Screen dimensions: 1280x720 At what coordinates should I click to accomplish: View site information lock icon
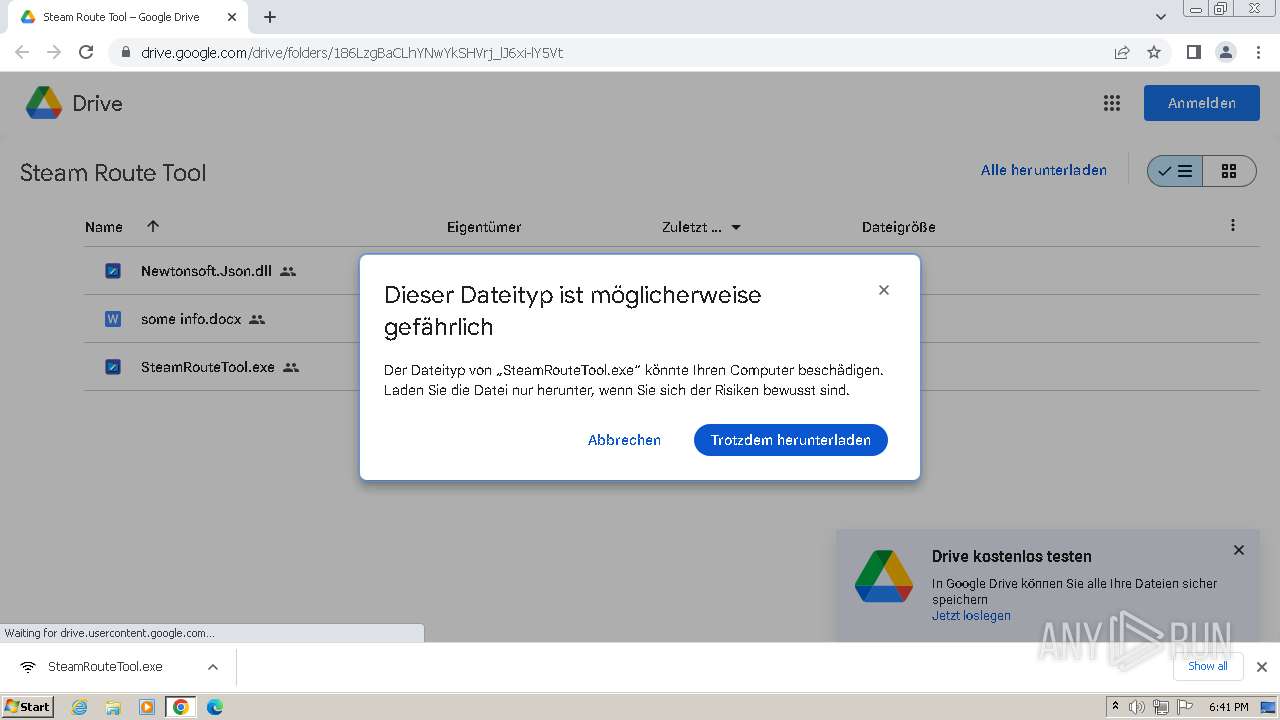click(x=125, y=53)
